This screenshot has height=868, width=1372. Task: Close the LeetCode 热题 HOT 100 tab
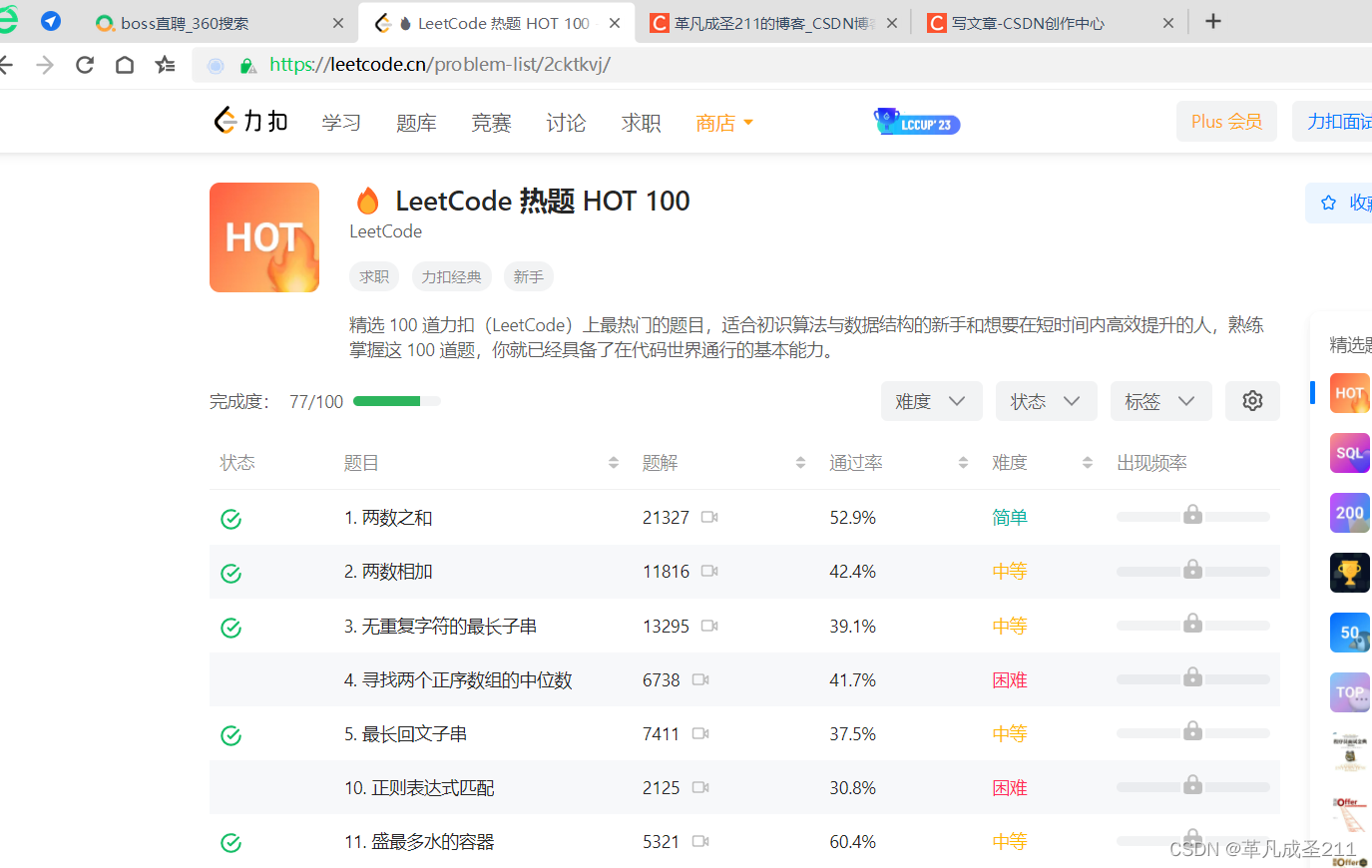[x=615, y=23]
